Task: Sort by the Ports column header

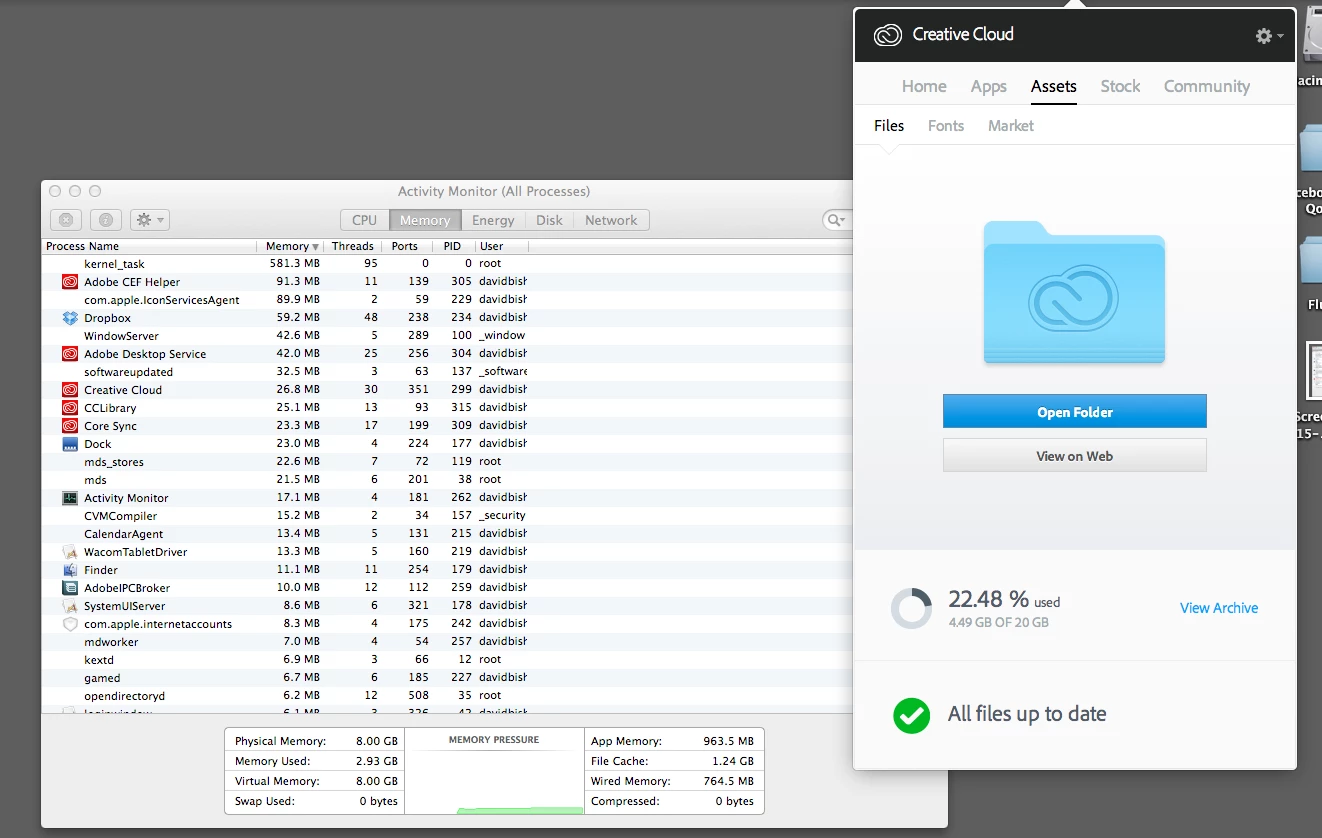Action: 405,246
